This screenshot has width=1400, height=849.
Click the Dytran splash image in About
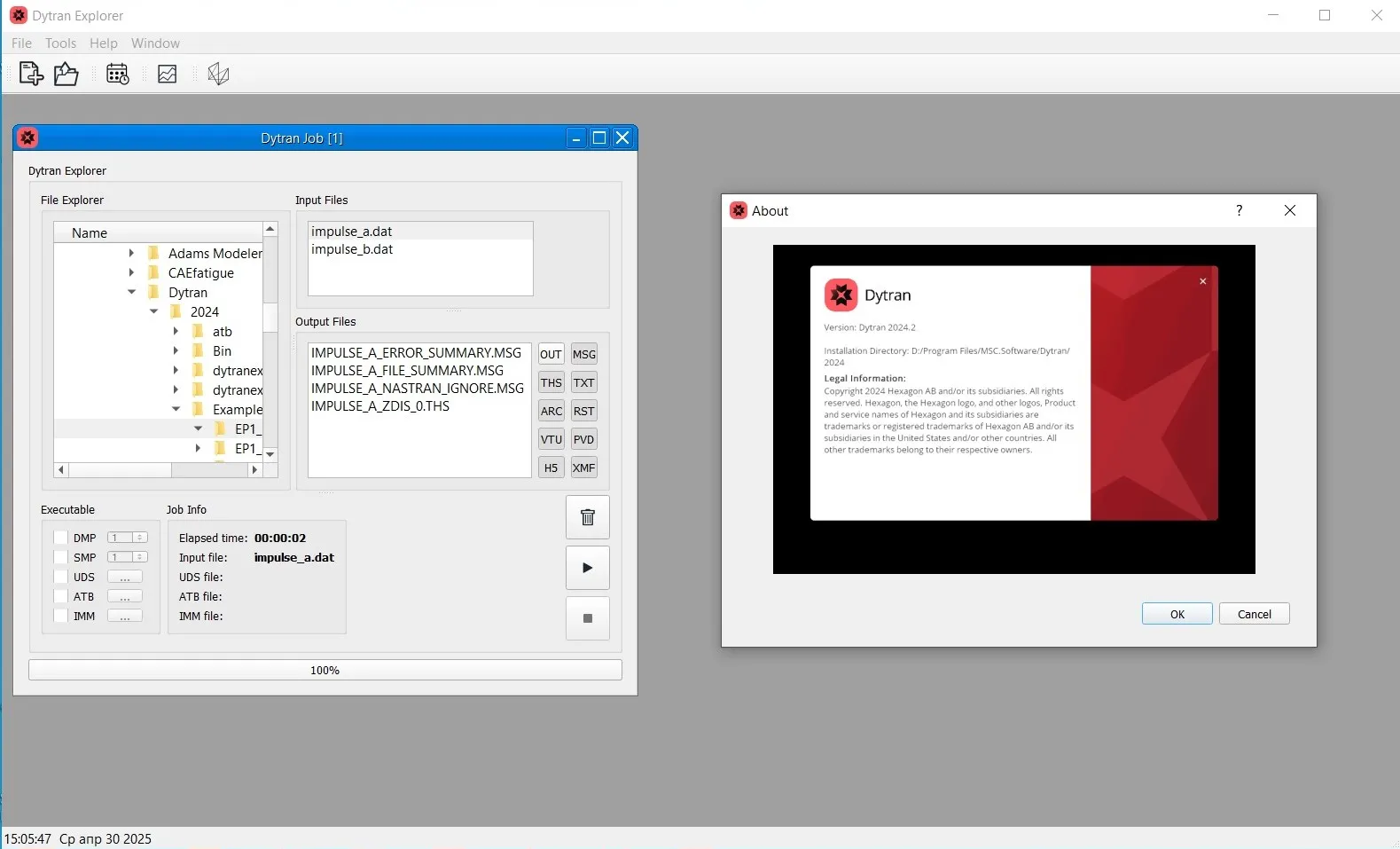click(1014, 409)
